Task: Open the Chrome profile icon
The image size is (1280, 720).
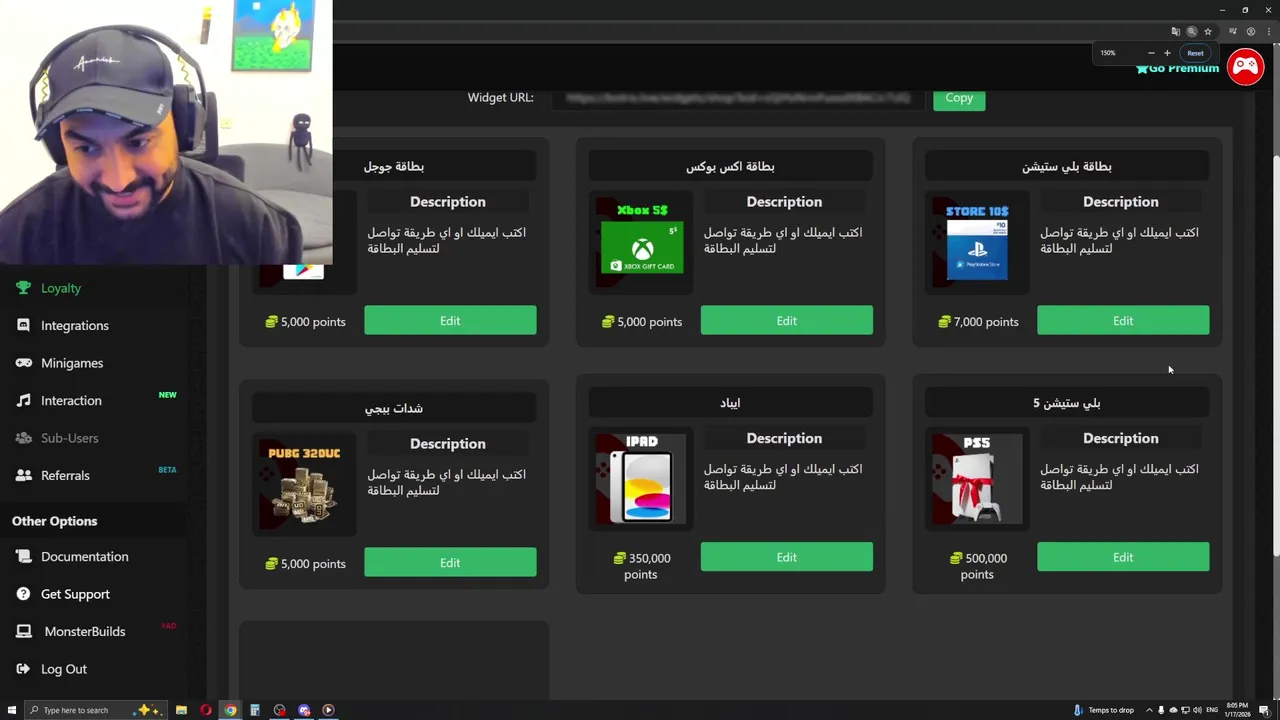Action: pyautogui.click(x=1250, y=32)
